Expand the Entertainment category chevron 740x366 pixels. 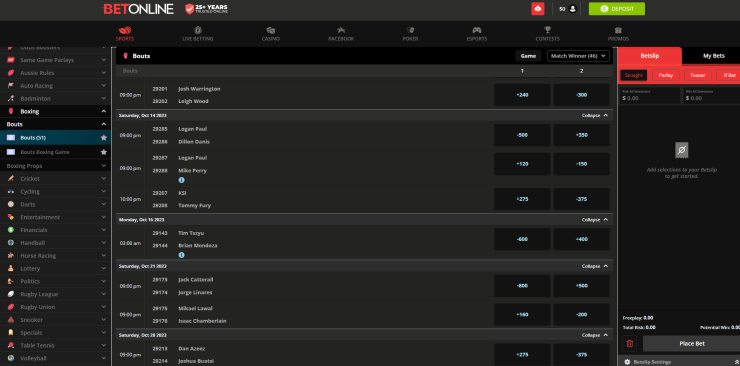tap(103, 217)
